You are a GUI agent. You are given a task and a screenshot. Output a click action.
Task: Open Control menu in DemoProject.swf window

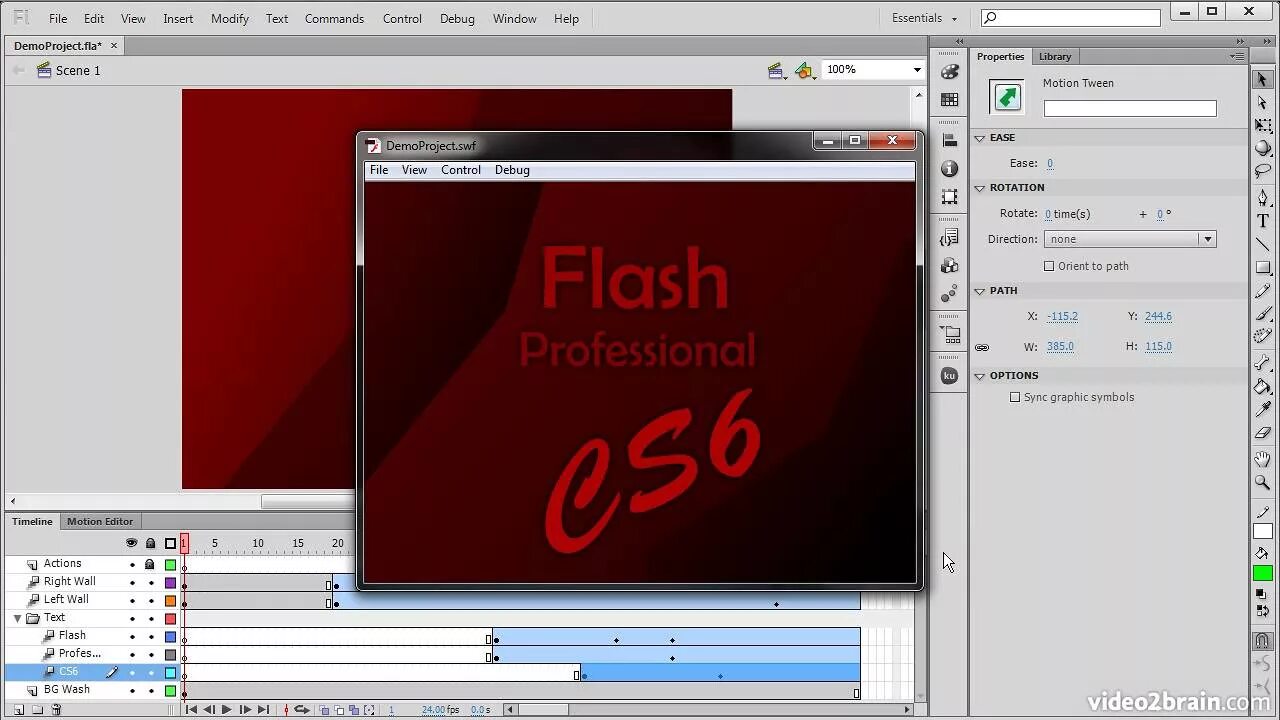pyautogui.click(x=461, y=170)
